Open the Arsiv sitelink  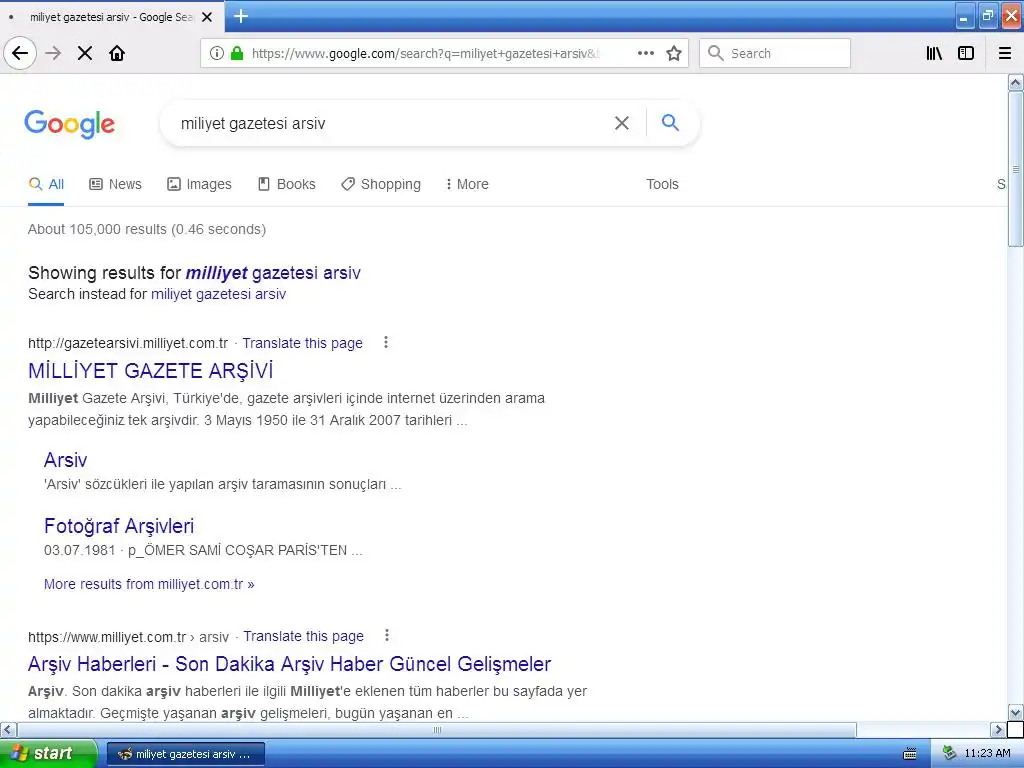coord(65,460)
